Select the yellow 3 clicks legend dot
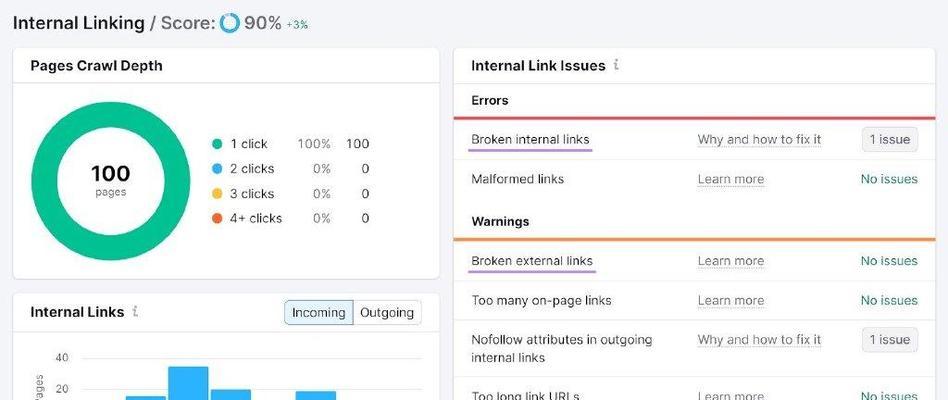 pyautogui.click(x=217, y=193)
